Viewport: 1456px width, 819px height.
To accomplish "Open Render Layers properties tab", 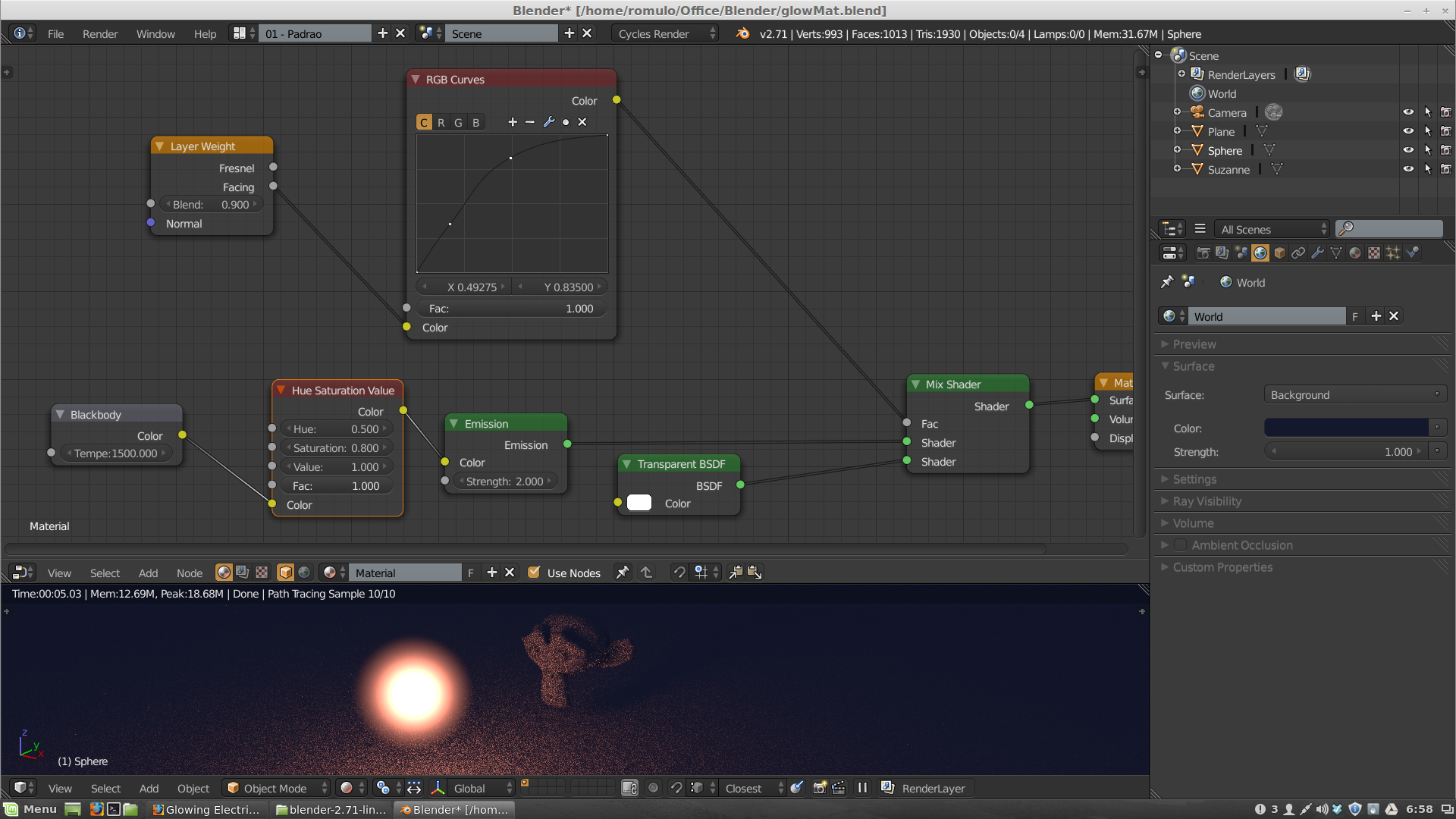I will [x=1222, y=253].
